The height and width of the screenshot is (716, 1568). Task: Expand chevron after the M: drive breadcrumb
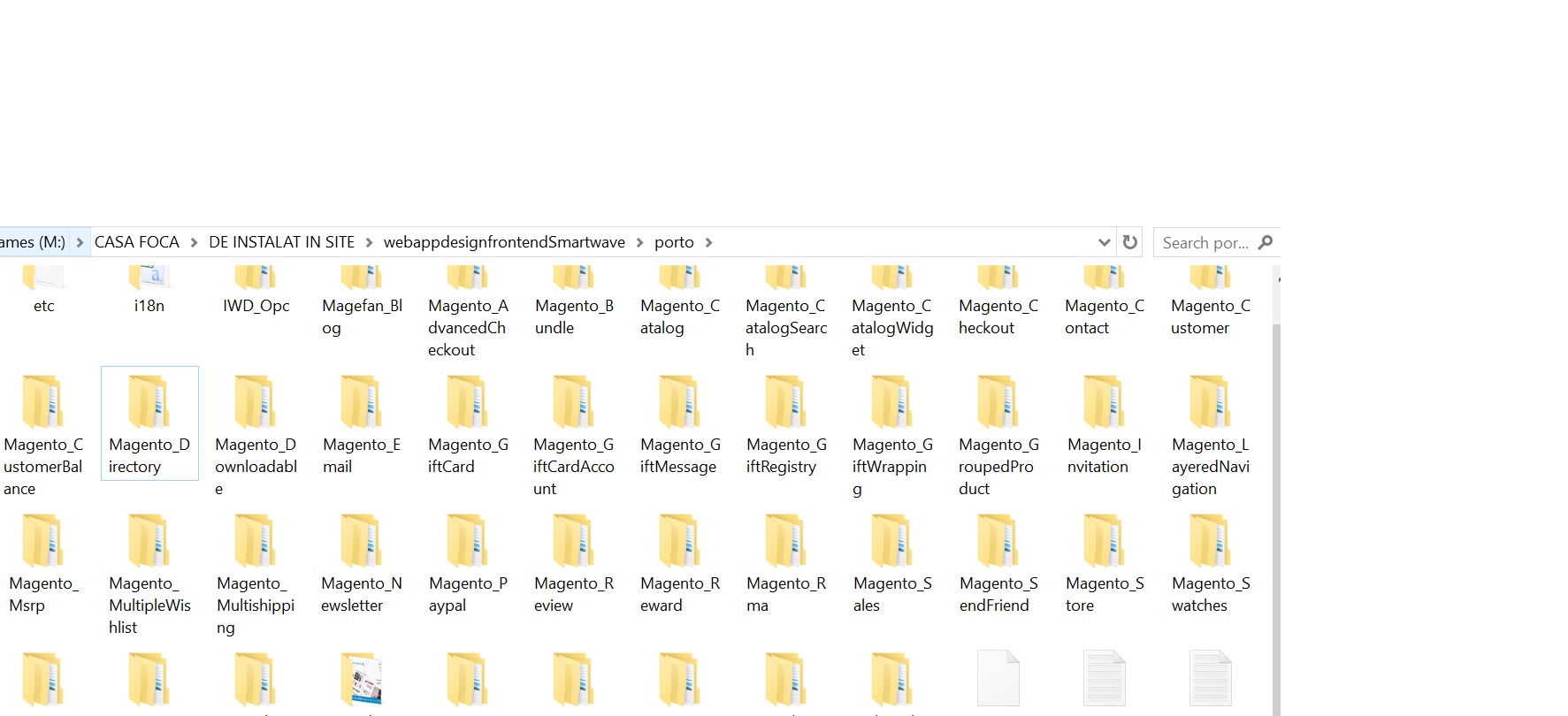pos(80,242)
